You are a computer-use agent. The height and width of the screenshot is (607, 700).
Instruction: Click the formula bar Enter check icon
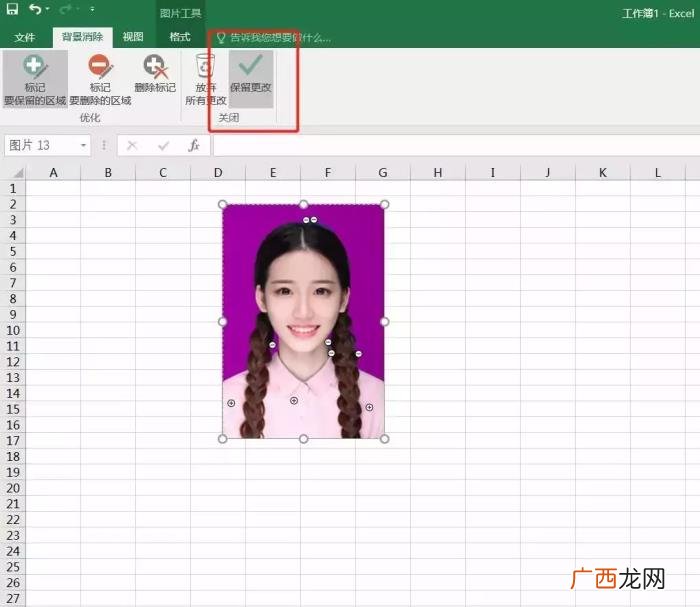pyautogui.click(x=163, y=146)
